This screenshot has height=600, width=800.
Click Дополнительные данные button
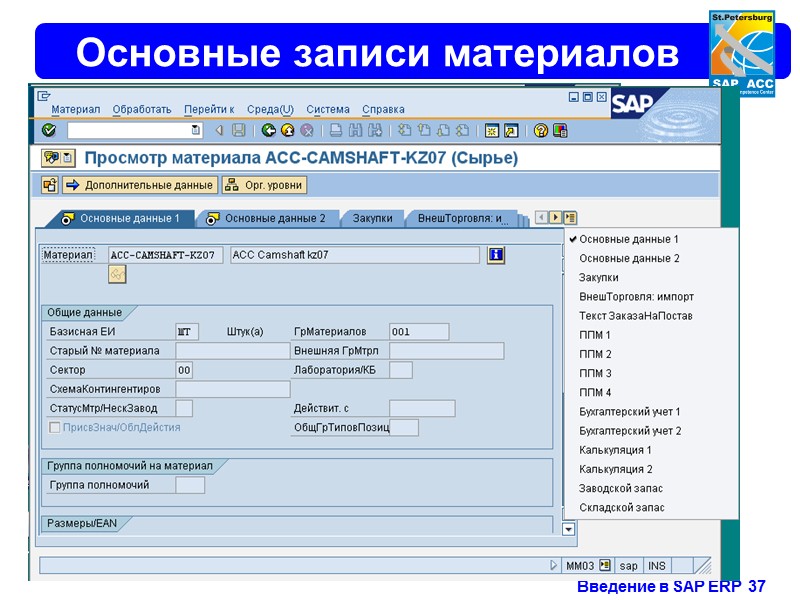[x=140, y=185]
